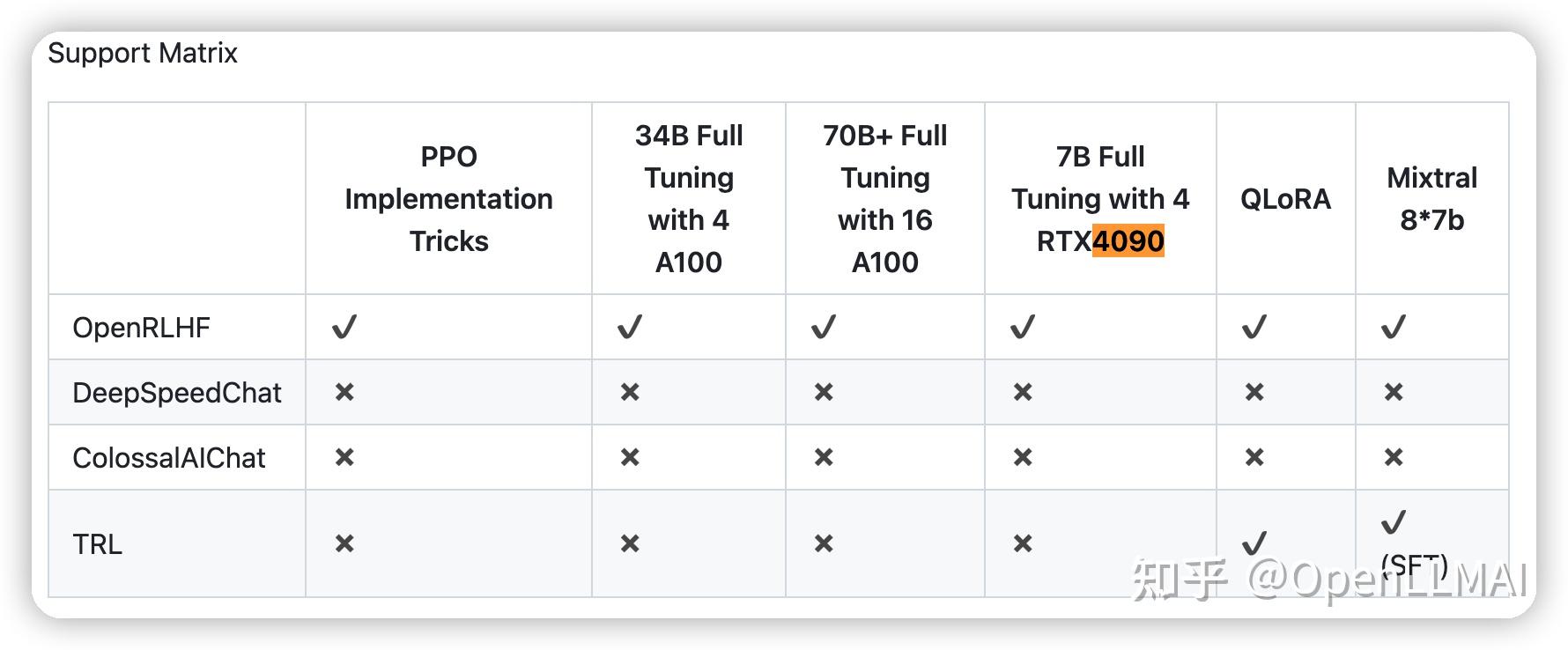The width and height of the screenshot is (1568, 650).
Task: Click OpenRLHF's checkmark under PPO Implementation Tricks
Action: click(344, 328)
